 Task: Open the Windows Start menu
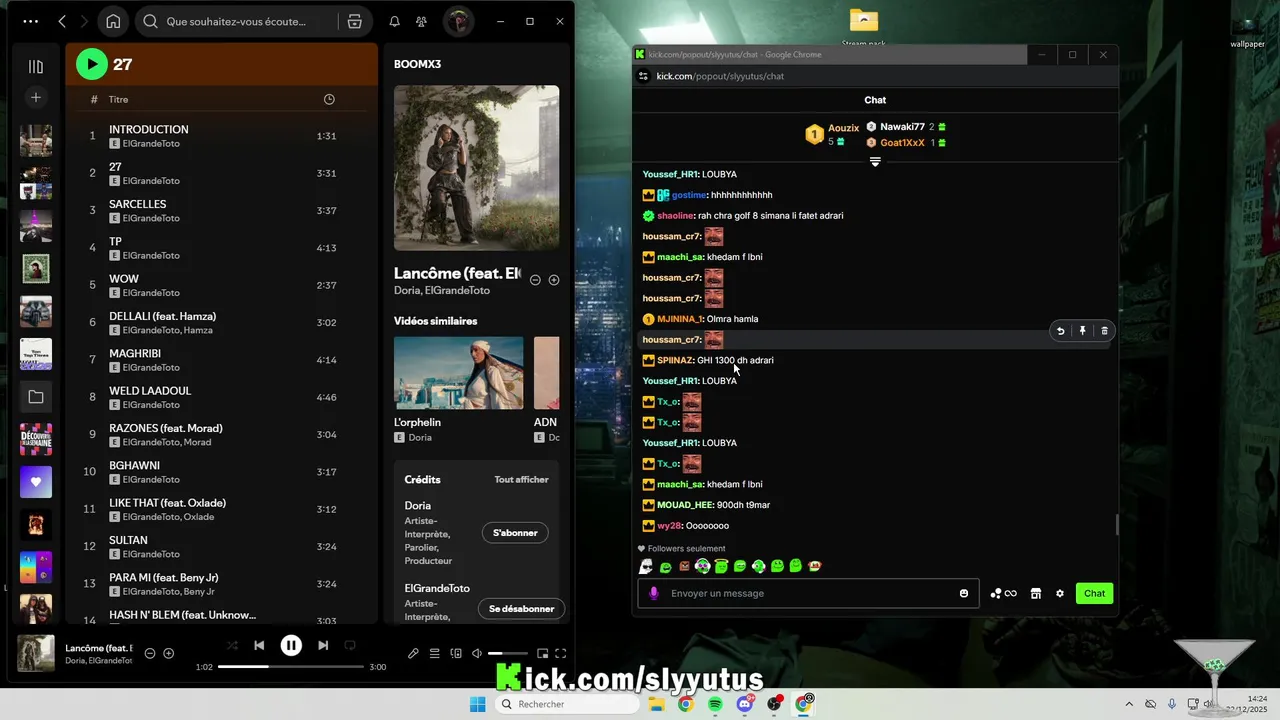point(478,704)
